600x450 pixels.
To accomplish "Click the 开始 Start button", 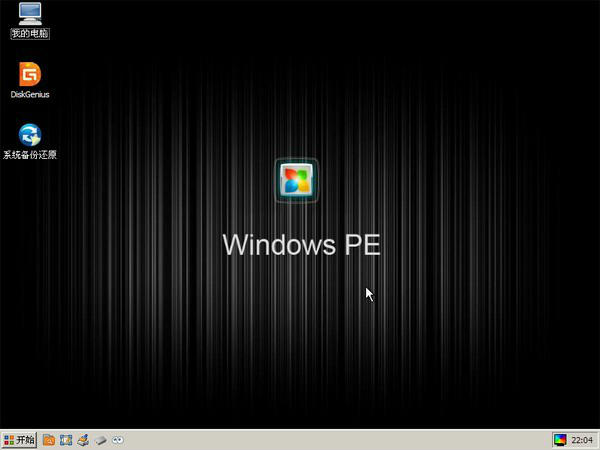I will coord(19,440).
